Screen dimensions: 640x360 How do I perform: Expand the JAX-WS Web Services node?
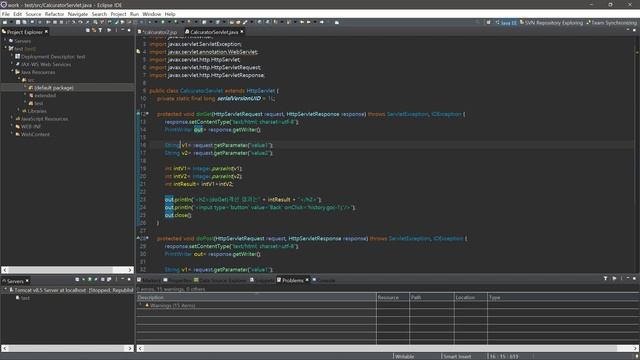[12, 64]
